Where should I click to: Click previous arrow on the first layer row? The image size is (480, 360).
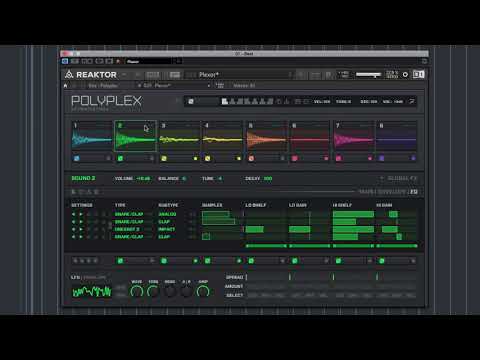73,214
